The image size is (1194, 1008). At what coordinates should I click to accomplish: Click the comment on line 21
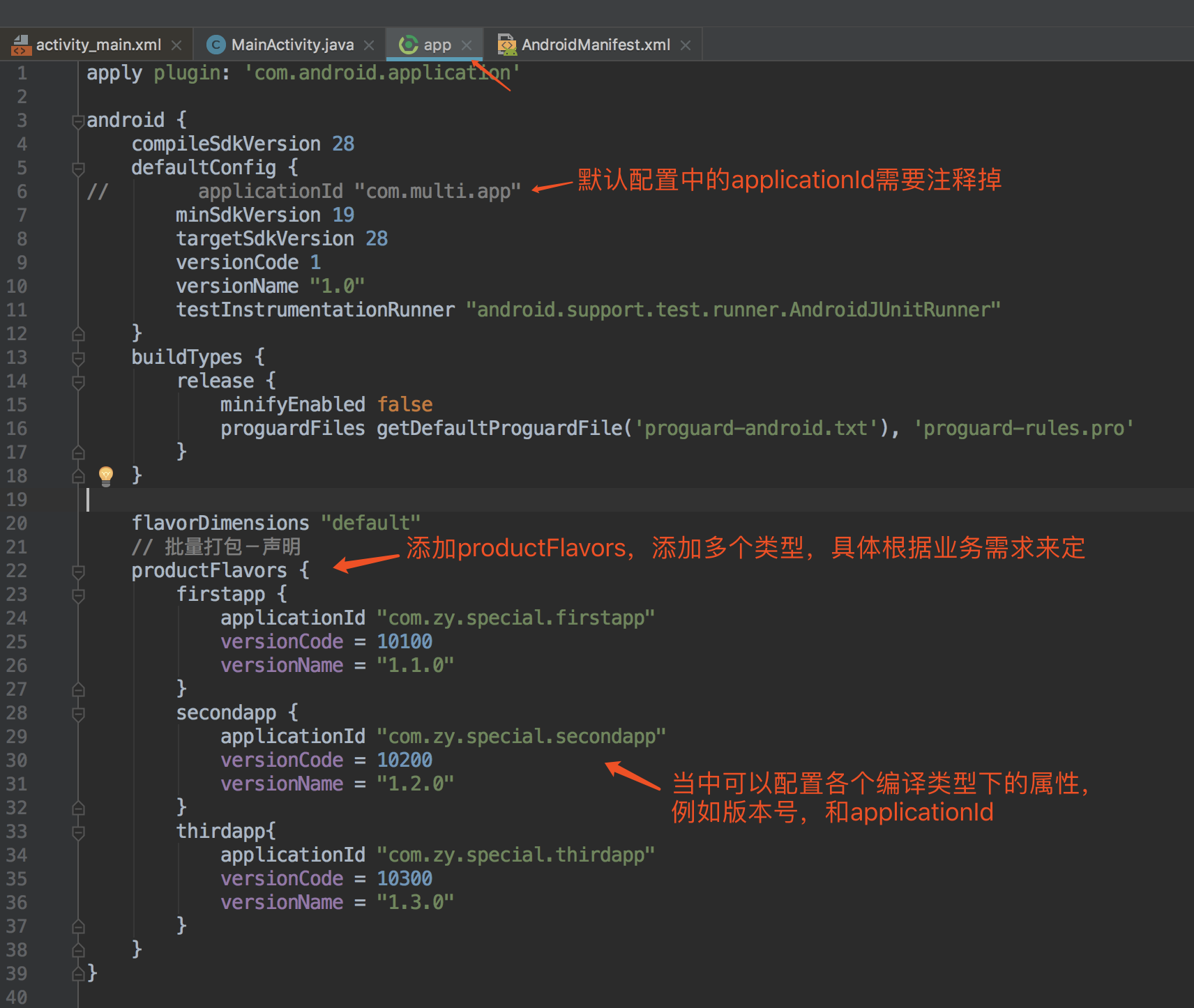click(x=216, y=547)
